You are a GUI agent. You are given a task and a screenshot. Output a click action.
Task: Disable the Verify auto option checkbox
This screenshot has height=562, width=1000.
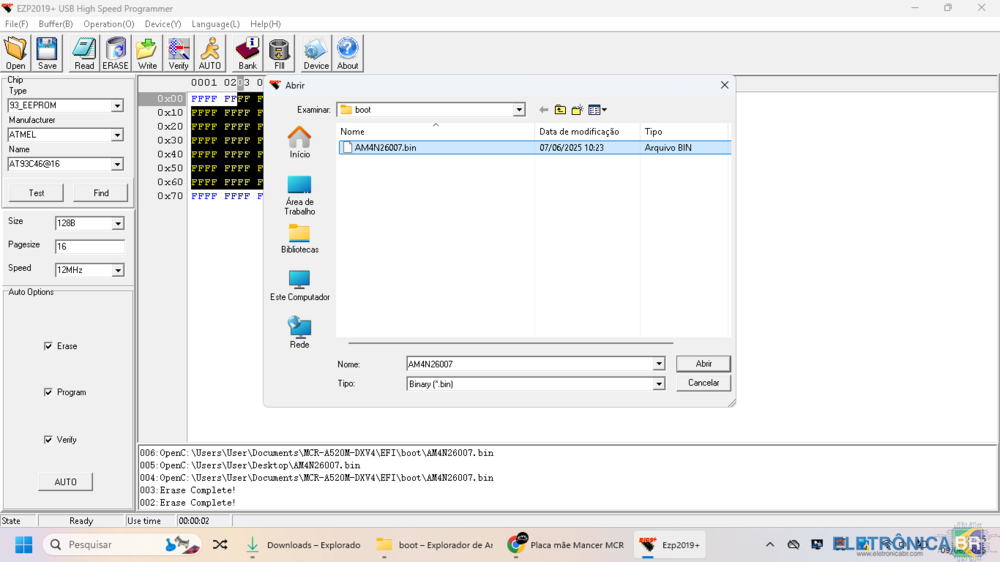click(x=48, y=439)
